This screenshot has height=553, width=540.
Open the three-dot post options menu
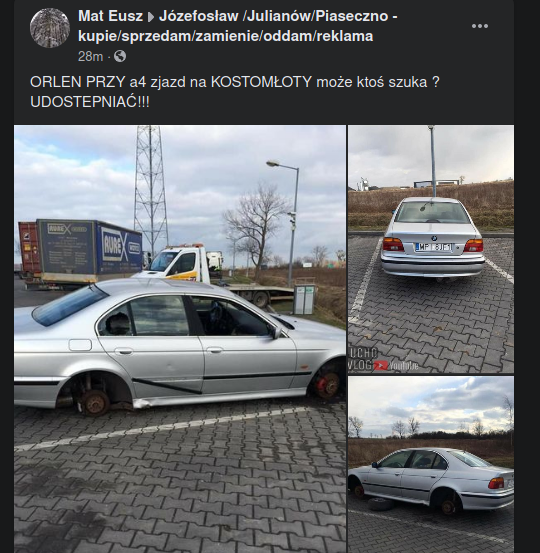click(x=480, y=26)
